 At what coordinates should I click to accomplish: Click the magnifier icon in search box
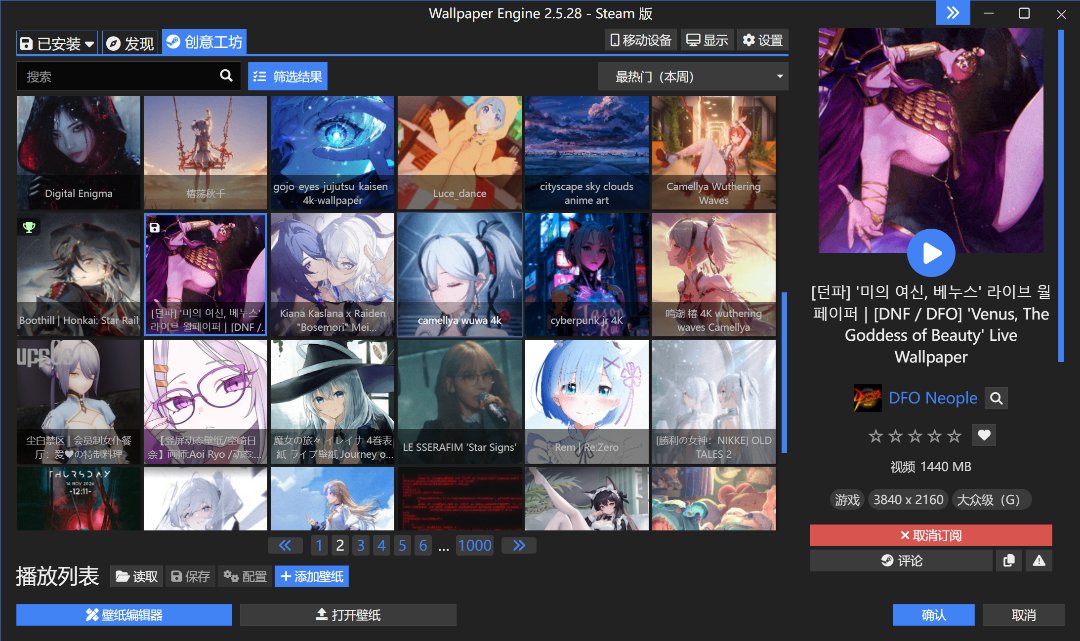tap(226, 76)
